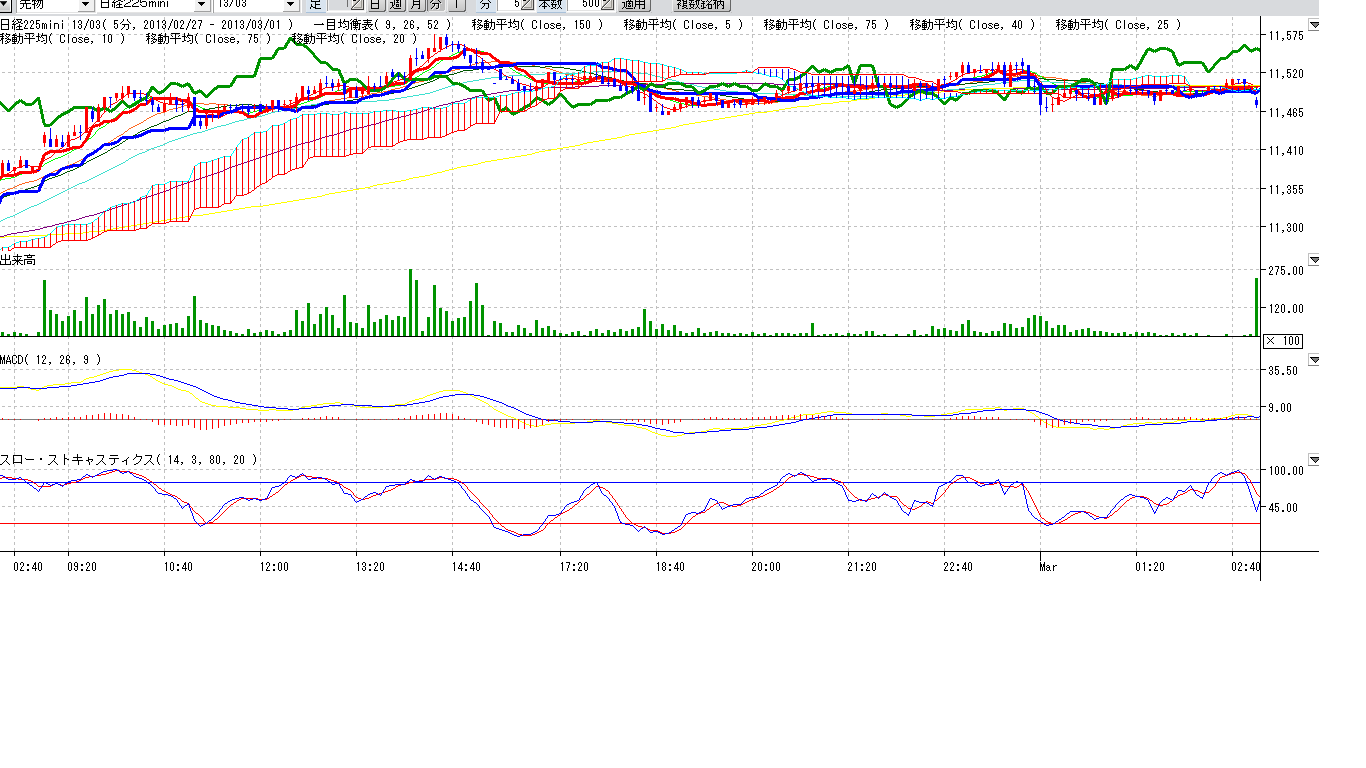Image resolution: width=1366 pixels, height=768 pixels.
Task: Switch to the 分 minute timeframe button
Action: [435, 4]
